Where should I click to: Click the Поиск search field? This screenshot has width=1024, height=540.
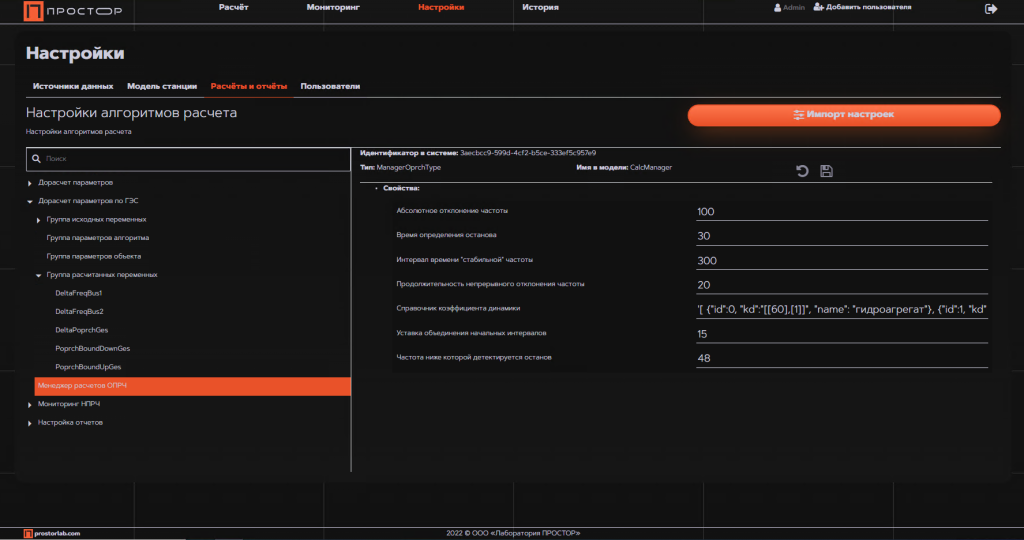pos(195,158)
